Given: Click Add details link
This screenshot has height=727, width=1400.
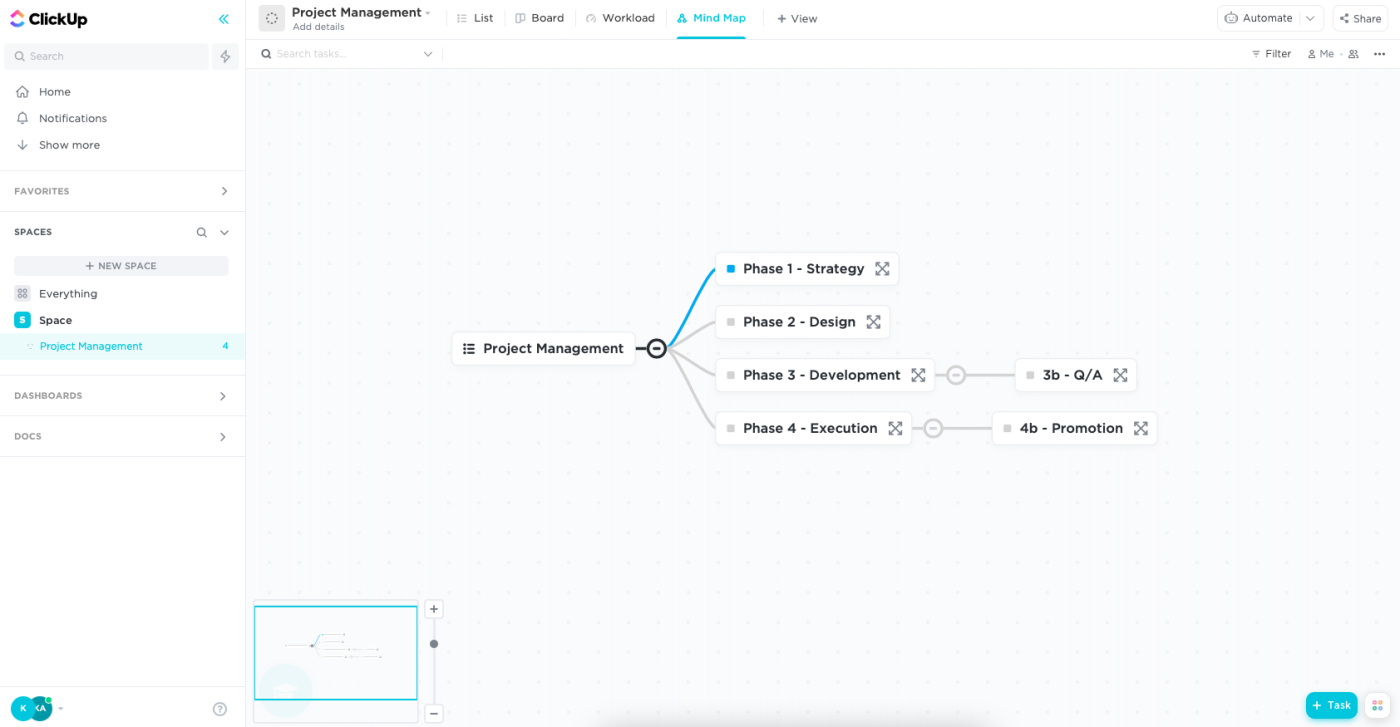Looking at the screenshot, I should tap(318, 27).
